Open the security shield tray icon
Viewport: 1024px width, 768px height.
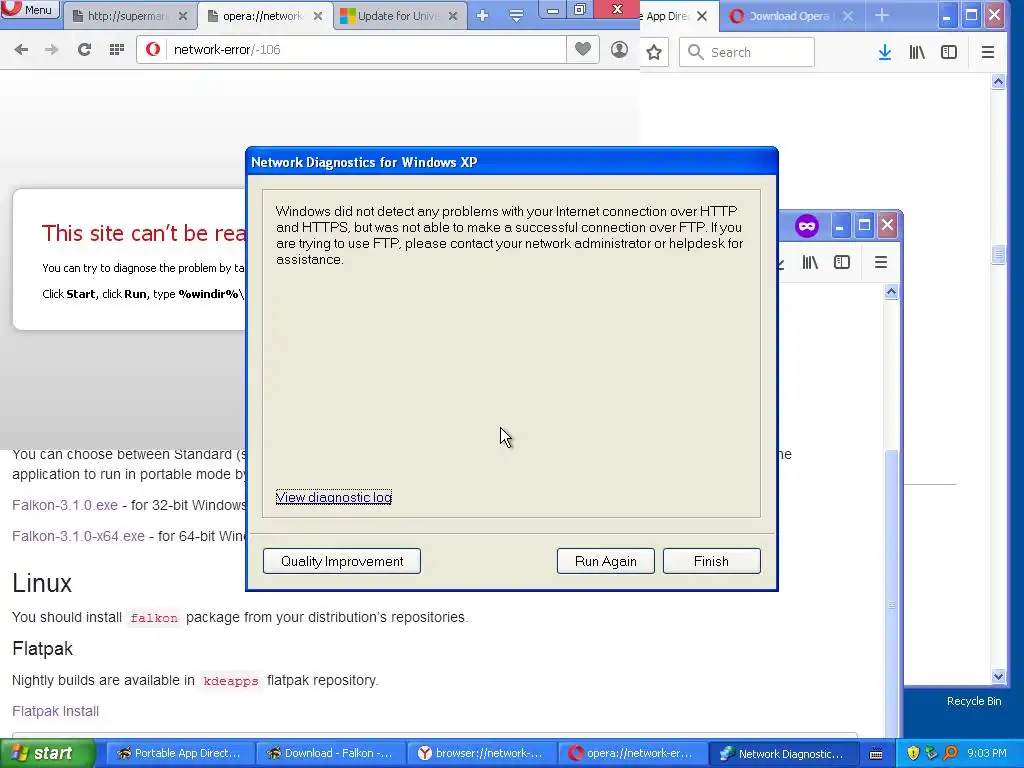coord(913,754)
